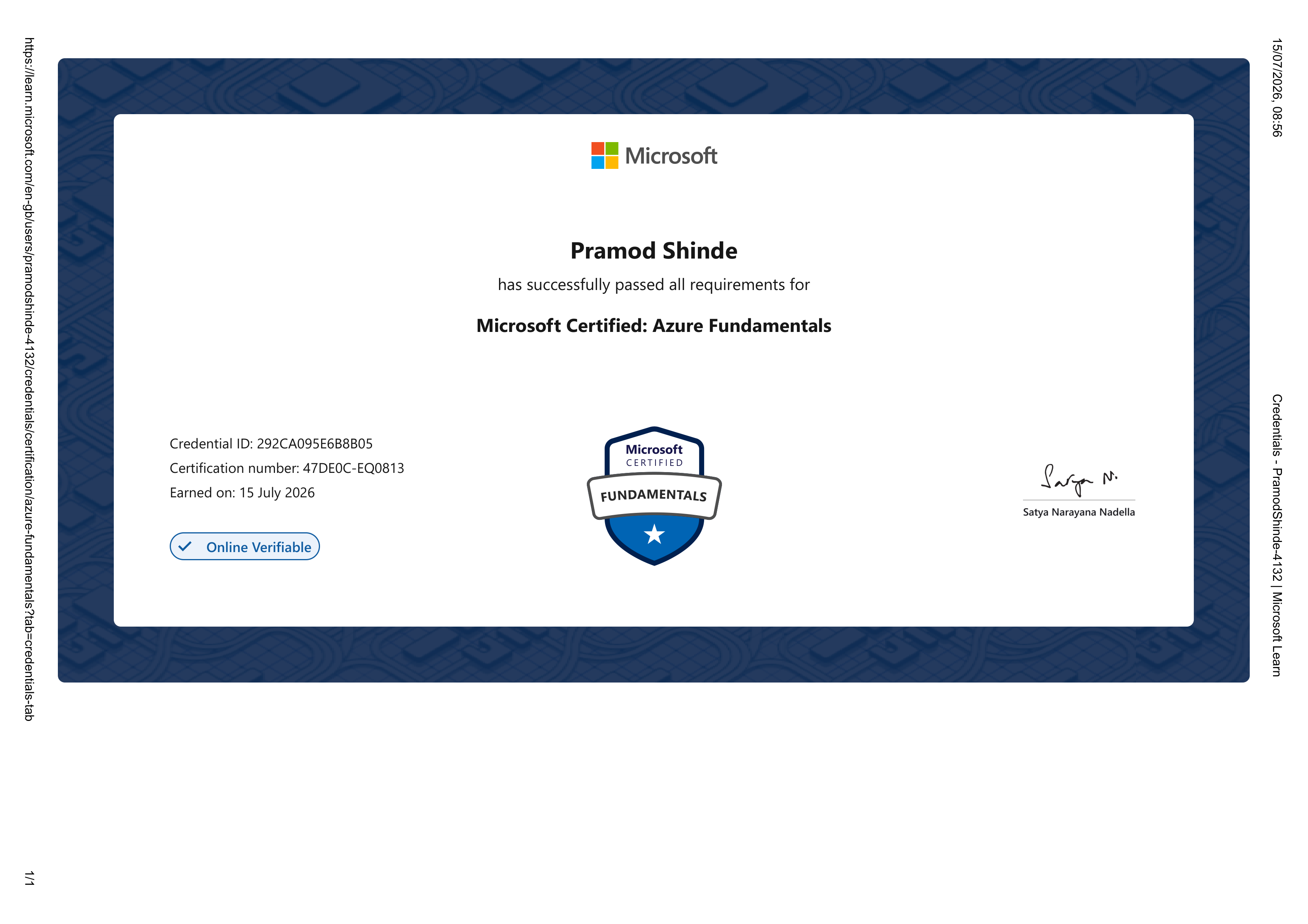Select the Certification number 47DE0C-EQ0813 line
Viewport: 1308px width, 924px height.
coord(287,468)
